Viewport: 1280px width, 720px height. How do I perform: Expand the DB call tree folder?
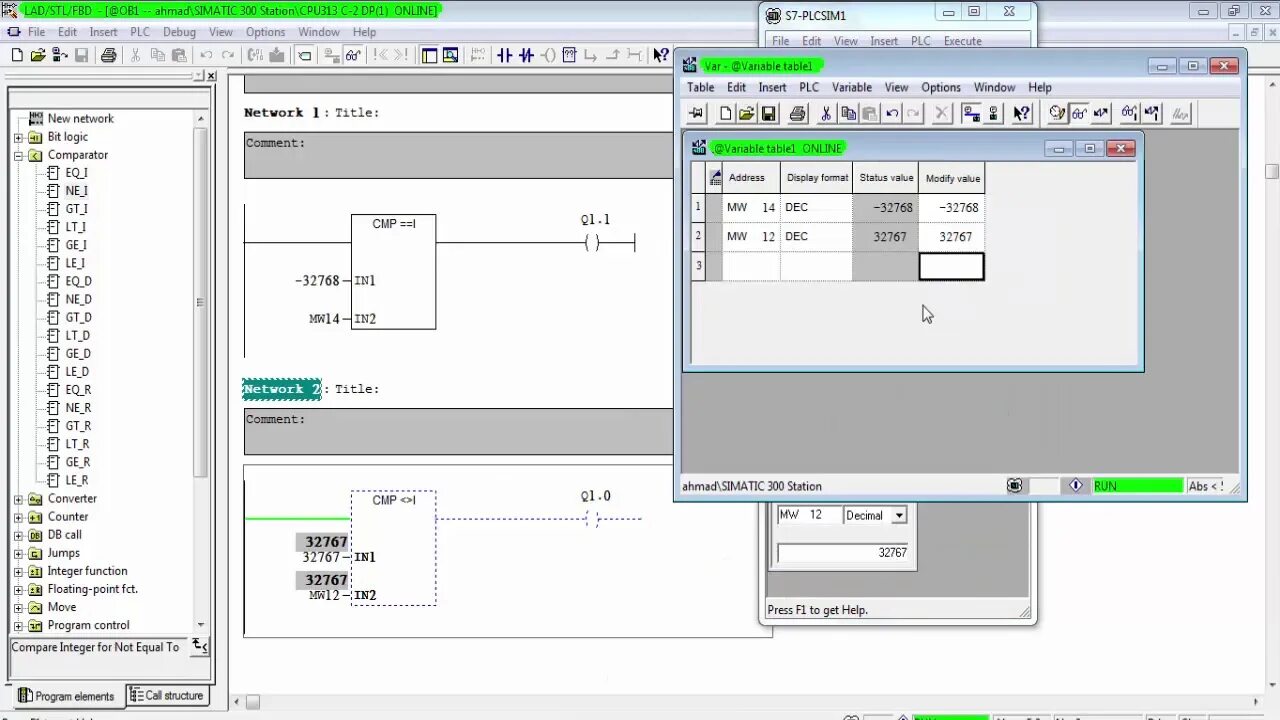point(18,535)
